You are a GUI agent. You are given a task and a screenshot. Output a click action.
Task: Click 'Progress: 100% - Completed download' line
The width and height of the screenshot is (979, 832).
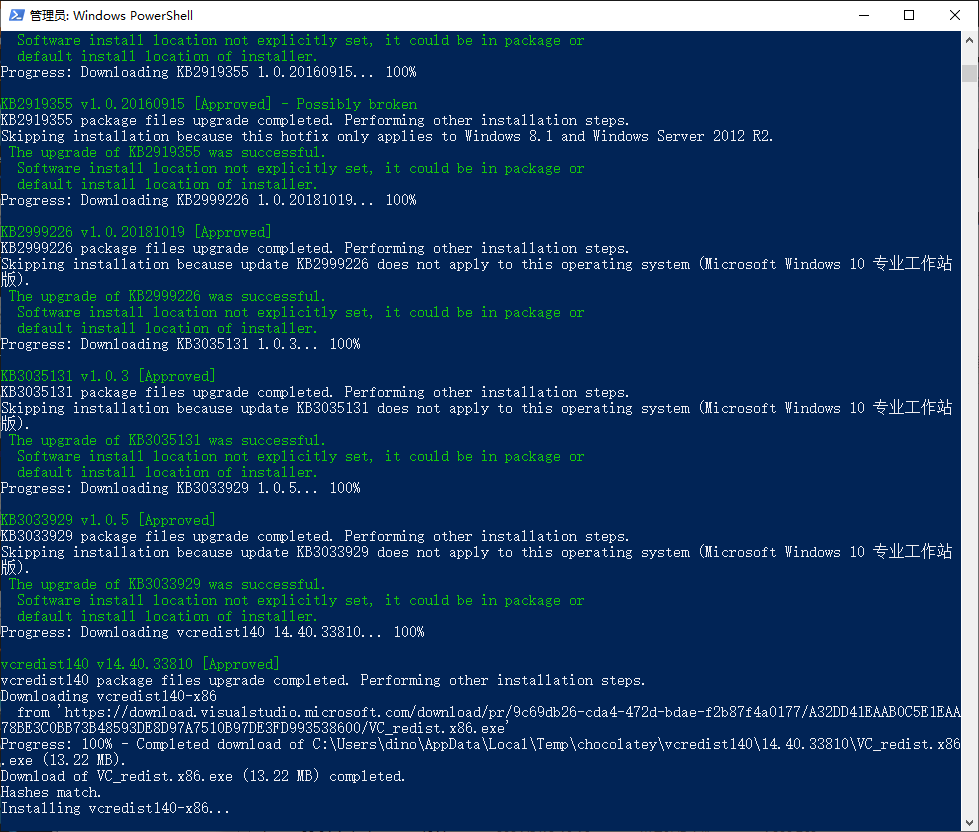481,752
